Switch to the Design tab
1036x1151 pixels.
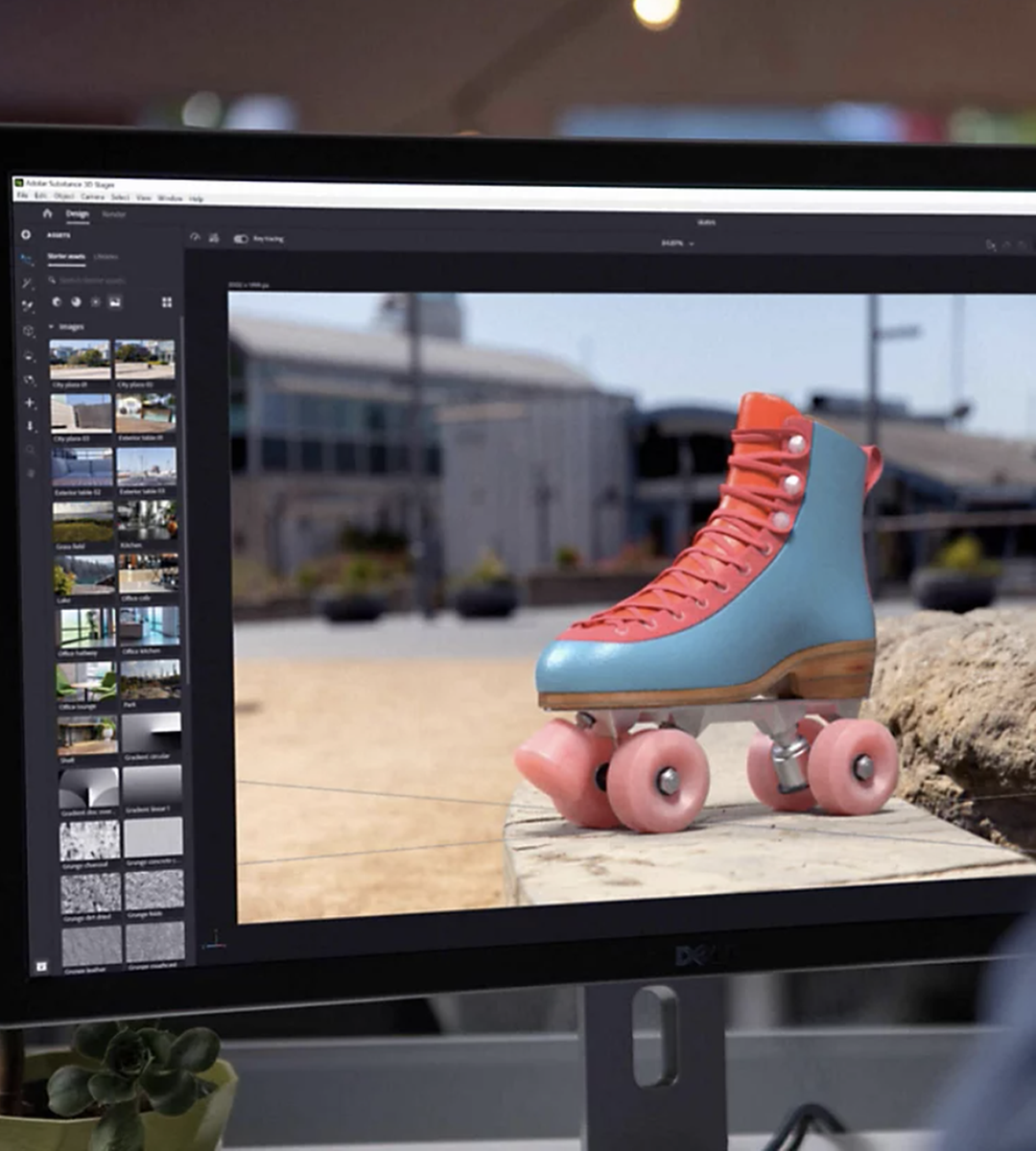coord(77,214)
